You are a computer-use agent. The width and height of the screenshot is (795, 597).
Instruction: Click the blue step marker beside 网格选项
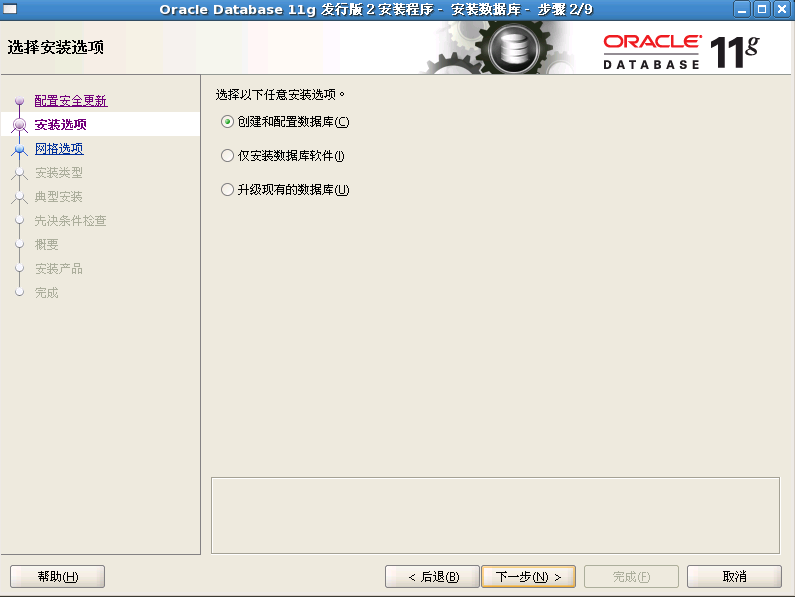pos(19,149)
